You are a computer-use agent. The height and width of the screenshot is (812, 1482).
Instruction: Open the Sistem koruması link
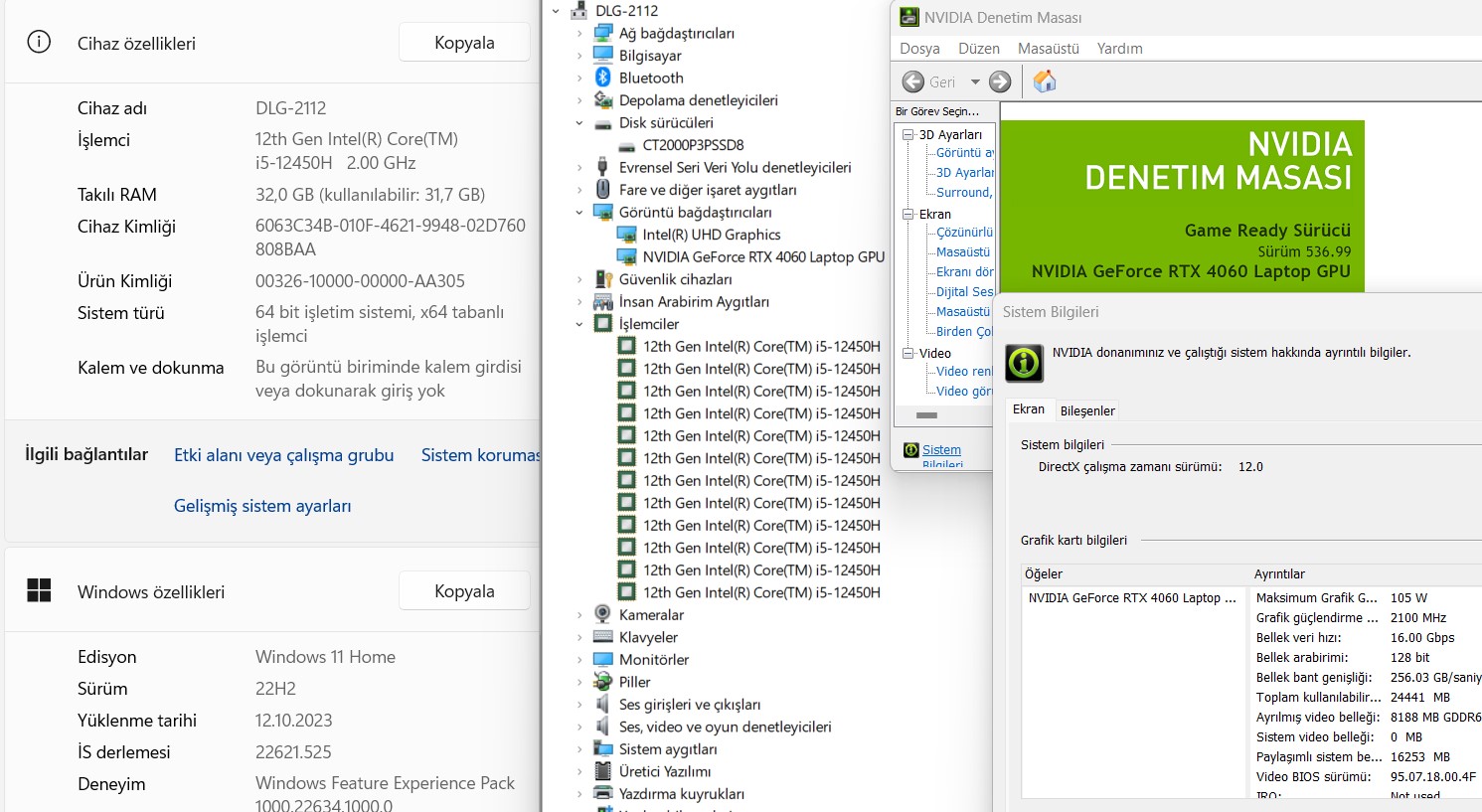[480, 455]
